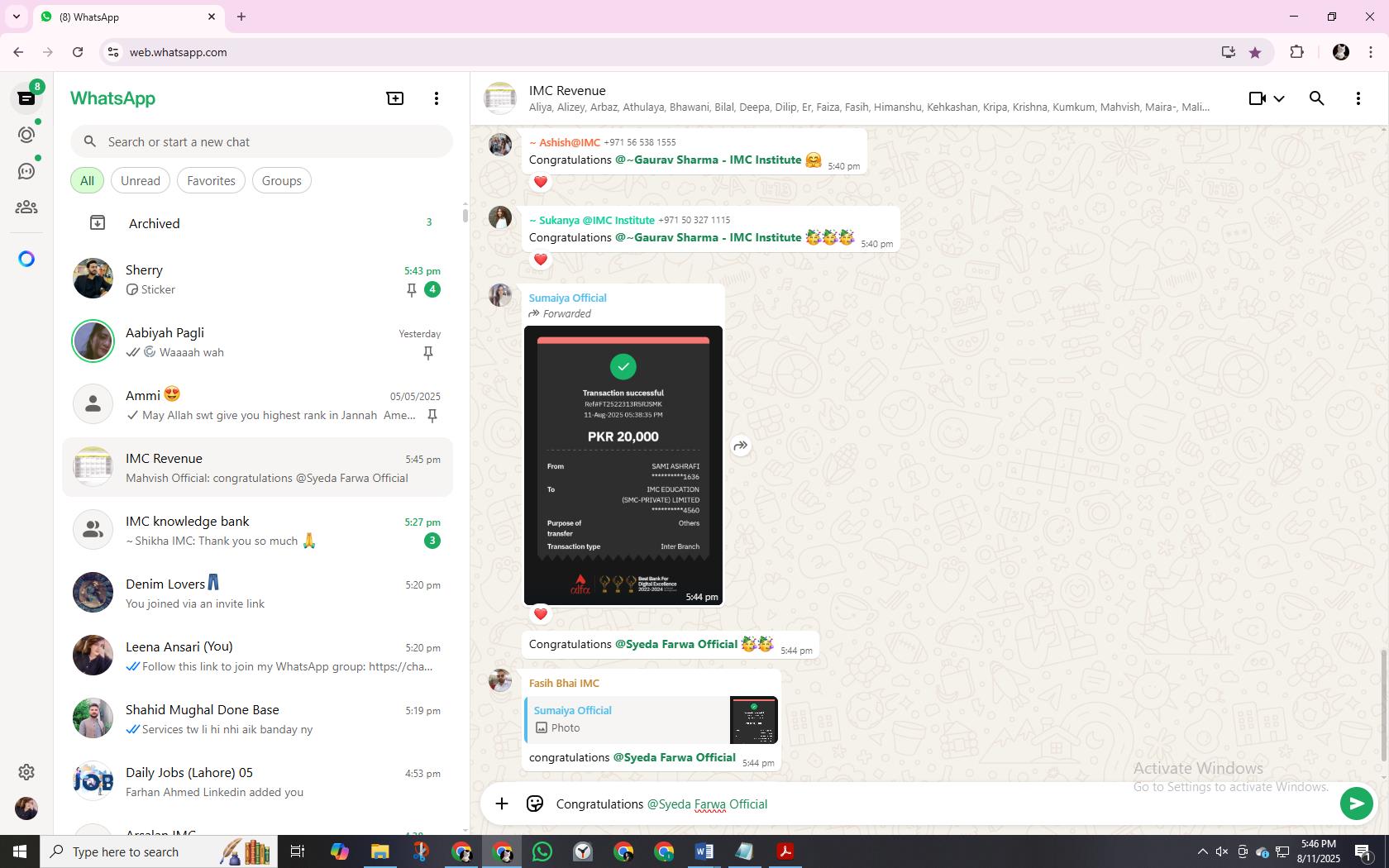Open Daily Jobs (Lahore) 05 chat
Screen dimensions: 1389x868
(258, 781)
